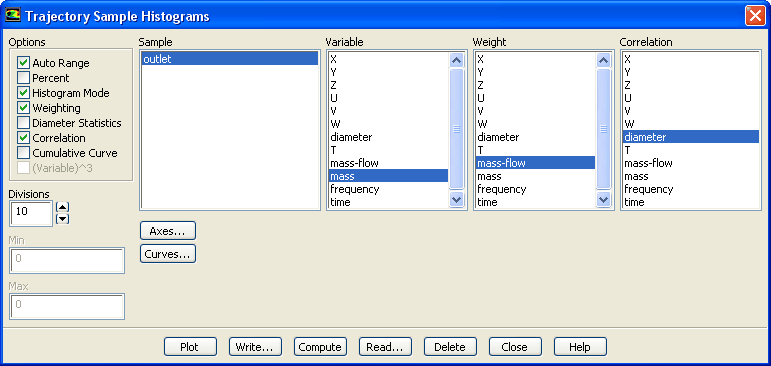
Task: Select Z in the Correlation list
Action: tap(691, 85)
